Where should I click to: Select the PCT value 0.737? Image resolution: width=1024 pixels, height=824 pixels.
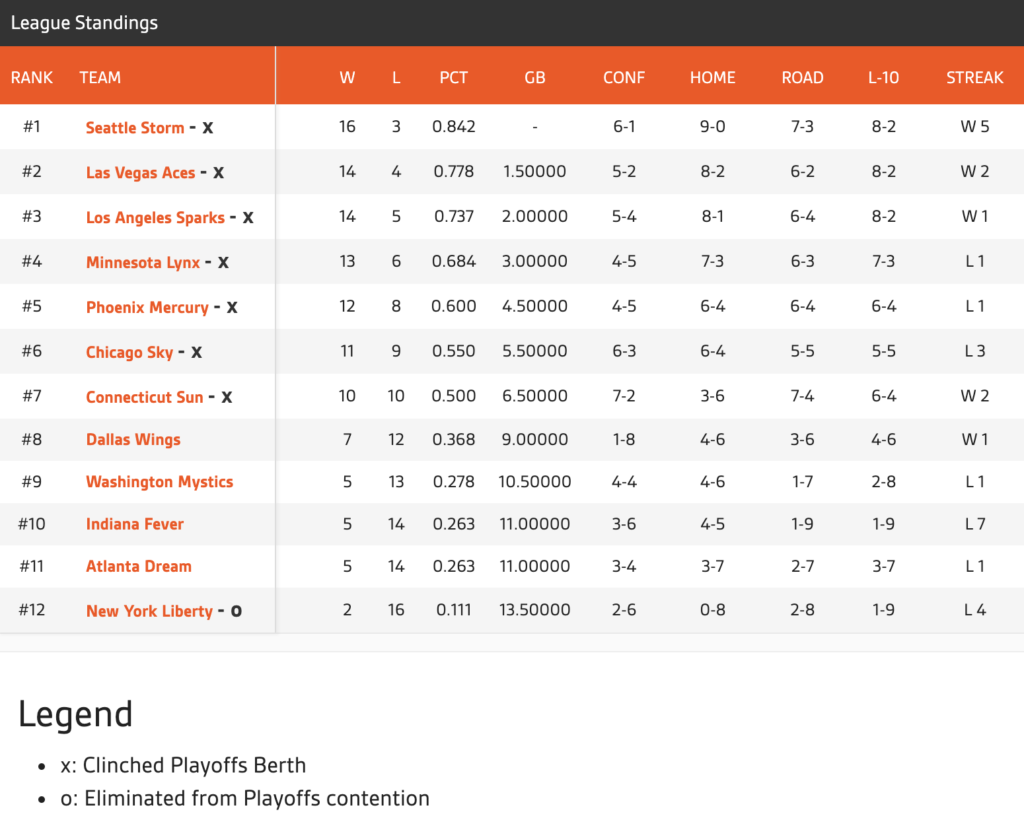tap(453, 216)
